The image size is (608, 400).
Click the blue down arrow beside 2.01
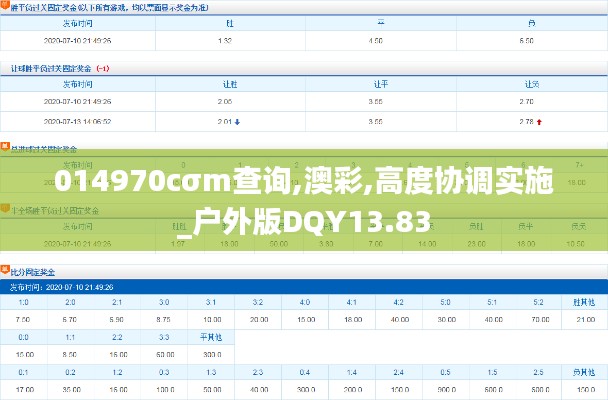[237, 122]
